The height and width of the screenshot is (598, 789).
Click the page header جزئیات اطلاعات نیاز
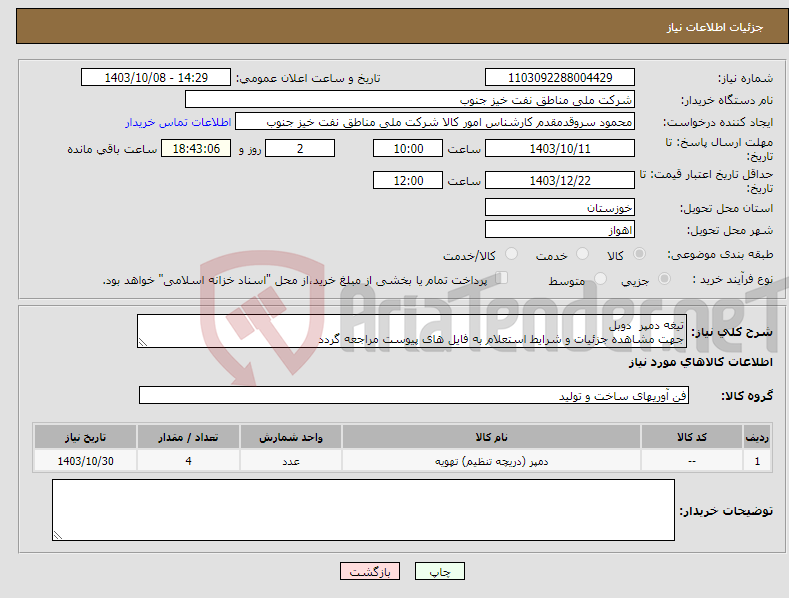pyautogui.click(x=715, y=27)
